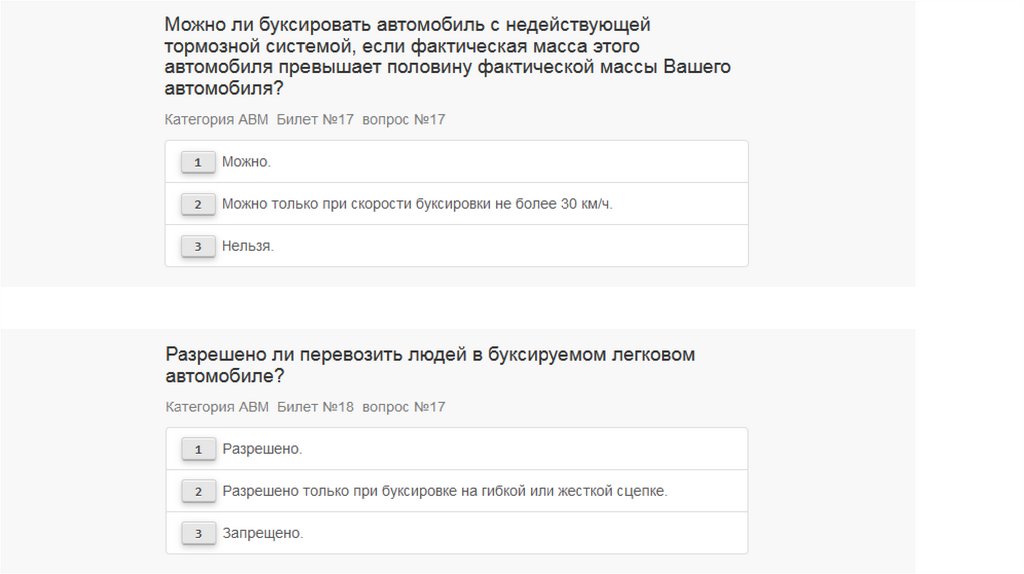Open 'Билет №18' label under second question
The image size is (1024, 574).
(315, 407)
